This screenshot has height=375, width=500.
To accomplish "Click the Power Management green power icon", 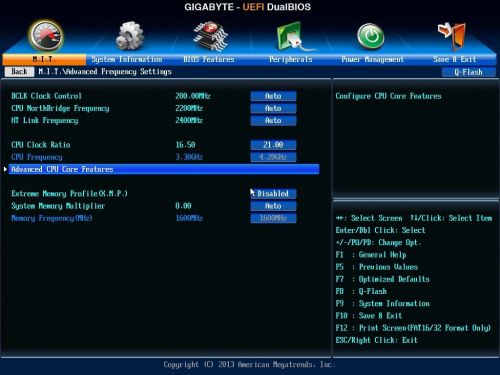I will [x=371, y=36].
